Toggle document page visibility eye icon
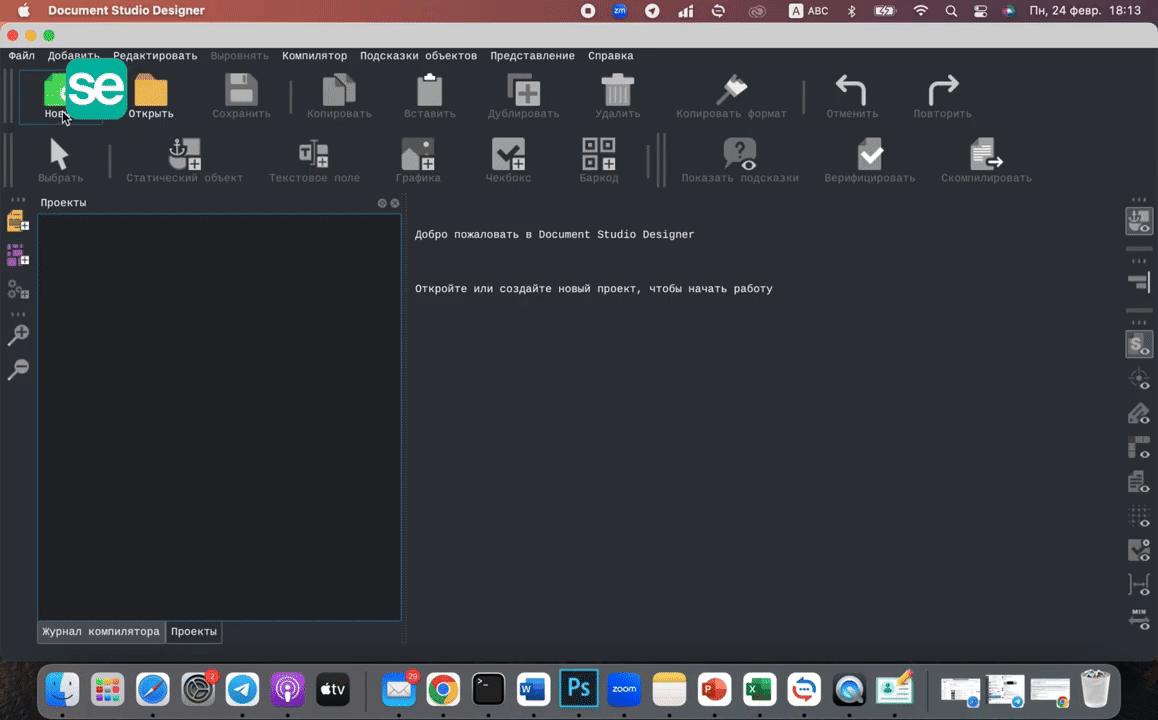1158x720 pixels. (1139, 481)
